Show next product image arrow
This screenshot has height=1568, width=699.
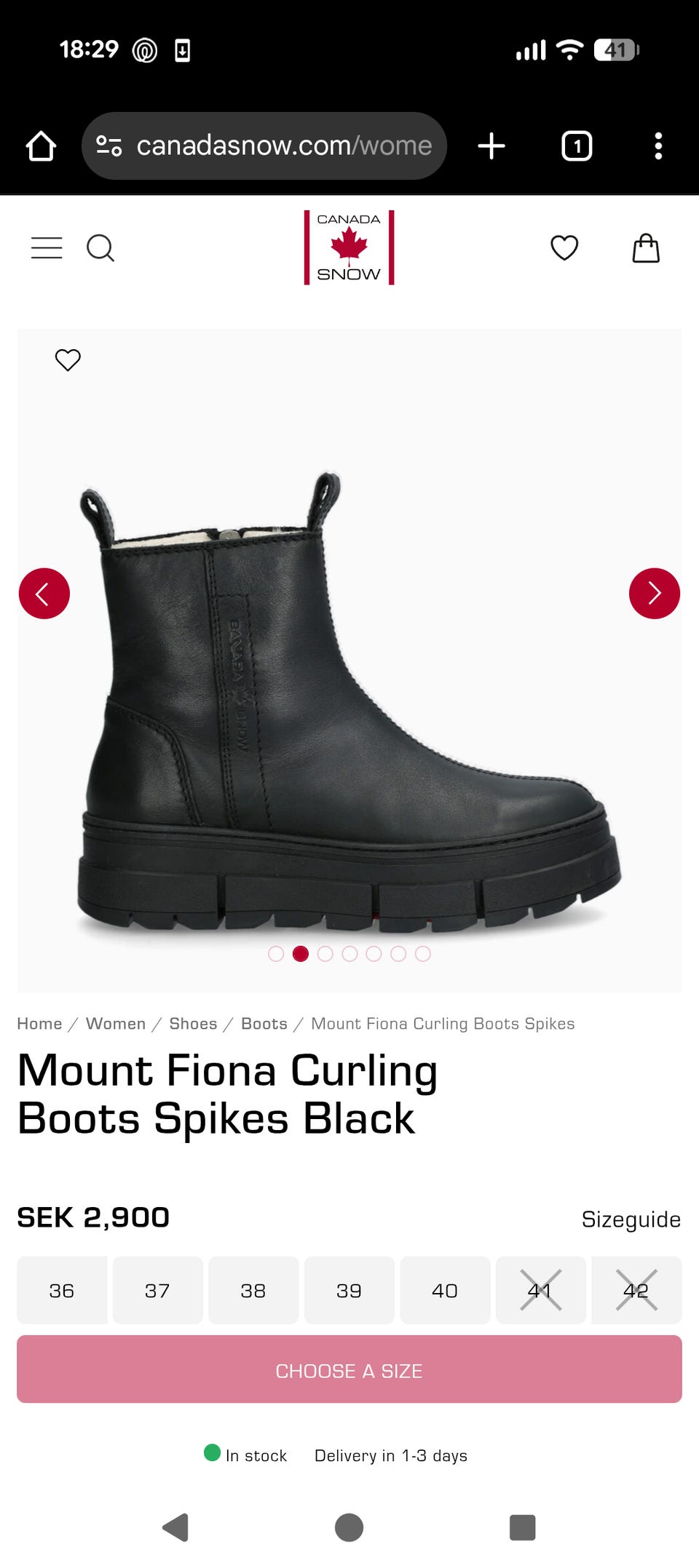click(655, 594)
